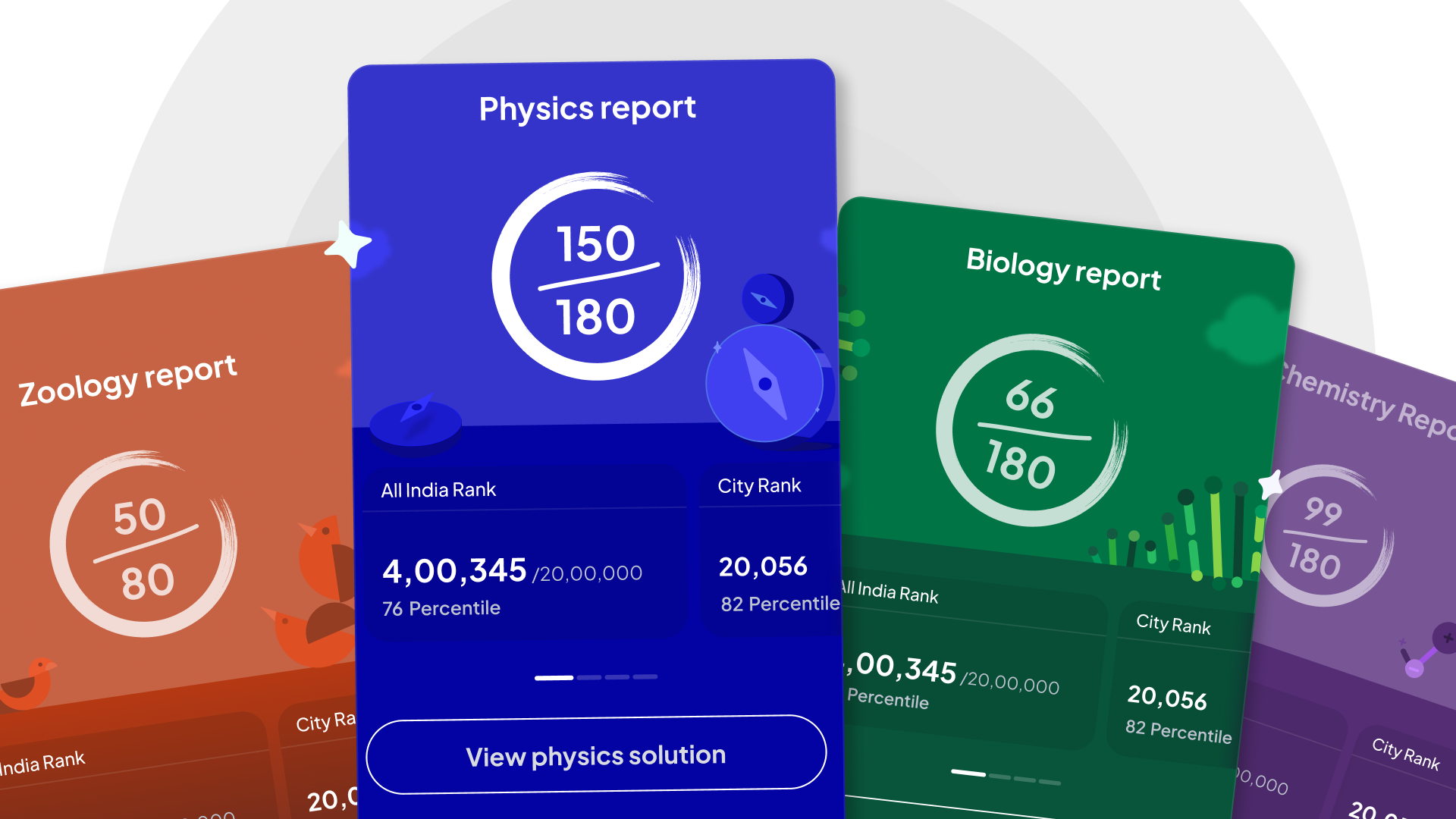Click the large compass icon on Physics card
This screenshot has width=1456, height=819.
[764, 384]
